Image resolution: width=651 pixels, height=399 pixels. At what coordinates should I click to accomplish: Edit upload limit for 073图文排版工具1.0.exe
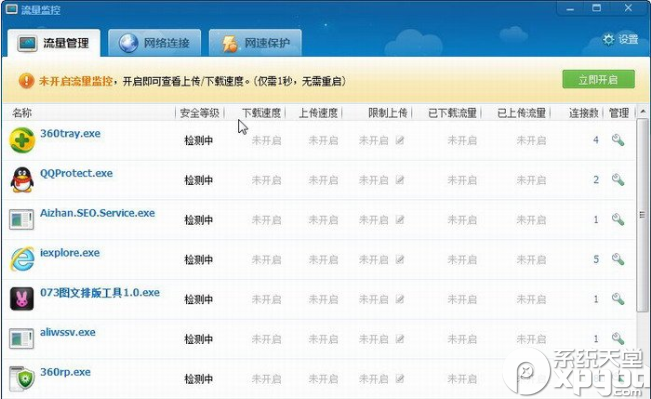pyautogui.click(x=400, y=299)
